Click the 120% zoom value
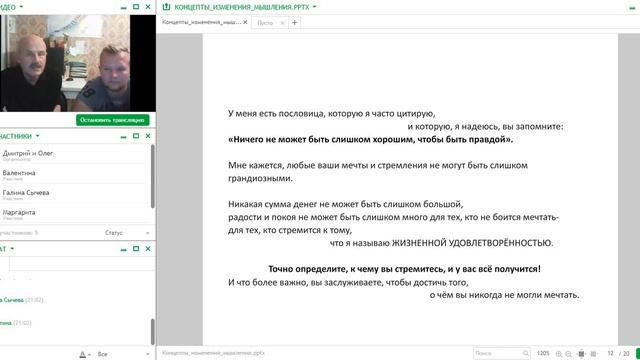 click(543, 353)
